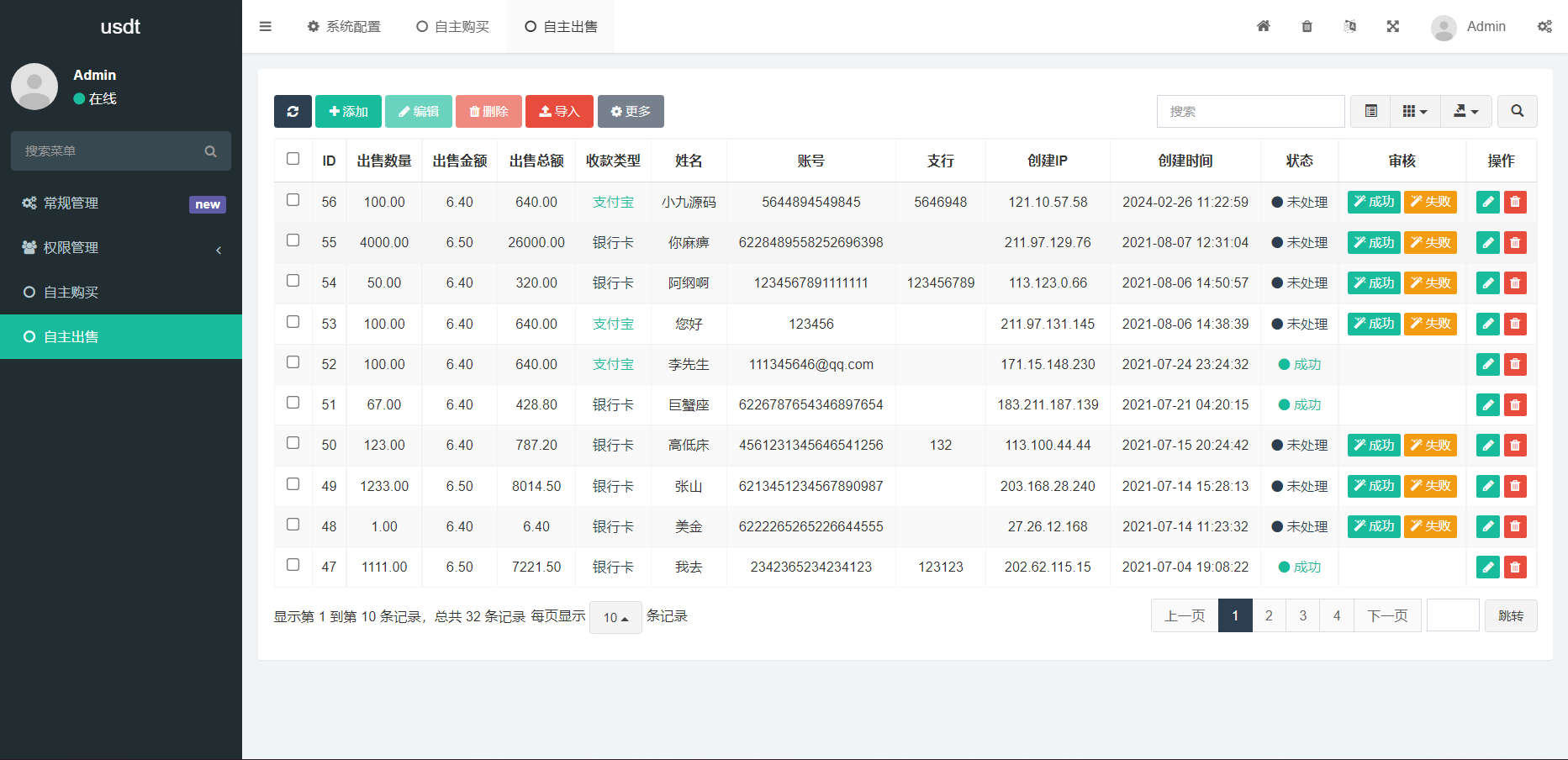Click the sidebar menu search magnifier
Screen dimensions: 1568x760
(210, 151)
